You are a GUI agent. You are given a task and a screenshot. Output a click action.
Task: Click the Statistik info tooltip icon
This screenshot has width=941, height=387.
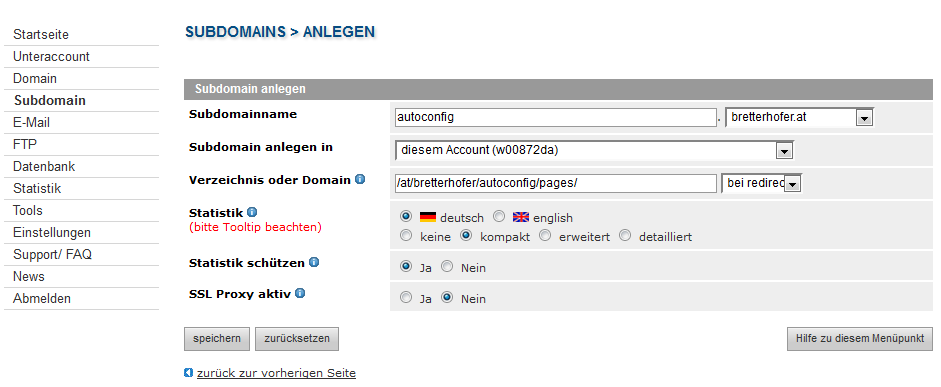252,212
